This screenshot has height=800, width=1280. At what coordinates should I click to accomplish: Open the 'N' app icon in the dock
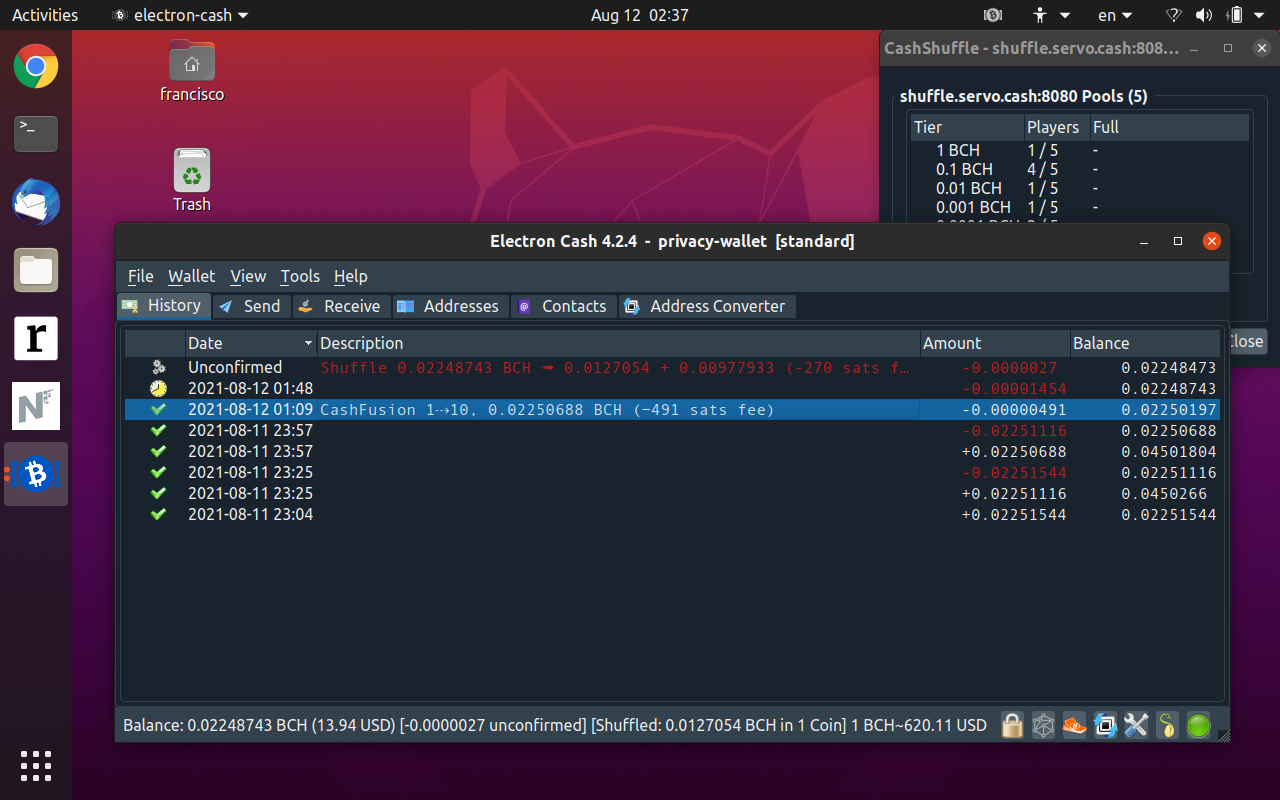coord(36,406)
